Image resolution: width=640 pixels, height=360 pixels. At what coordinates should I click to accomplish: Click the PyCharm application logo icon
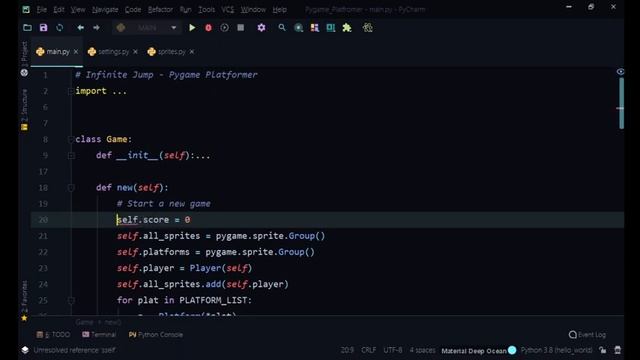click(26, 9)
